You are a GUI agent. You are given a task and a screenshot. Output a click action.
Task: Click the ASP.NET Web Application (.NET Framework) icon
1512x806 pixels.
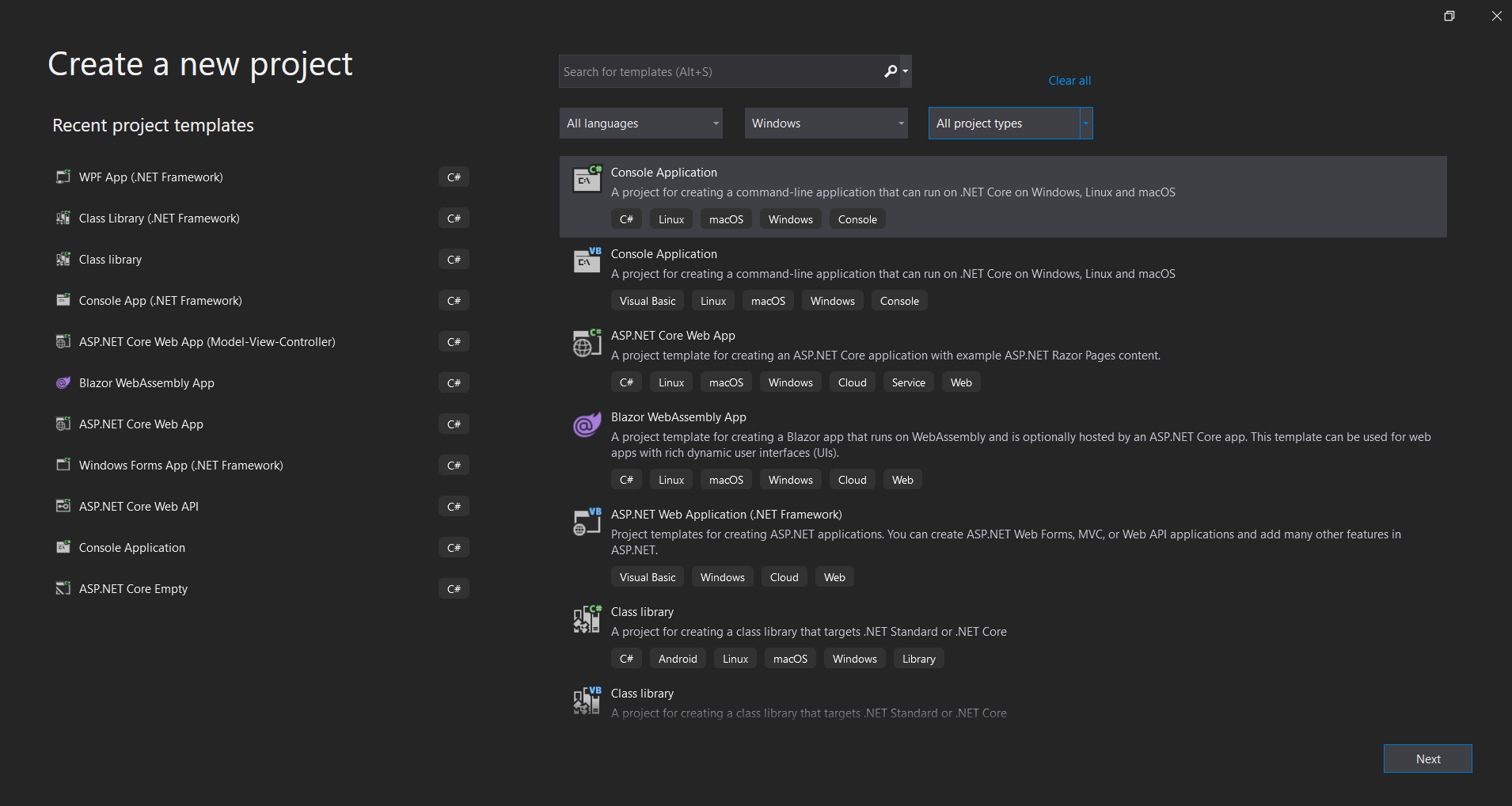(x=587, y=522)
